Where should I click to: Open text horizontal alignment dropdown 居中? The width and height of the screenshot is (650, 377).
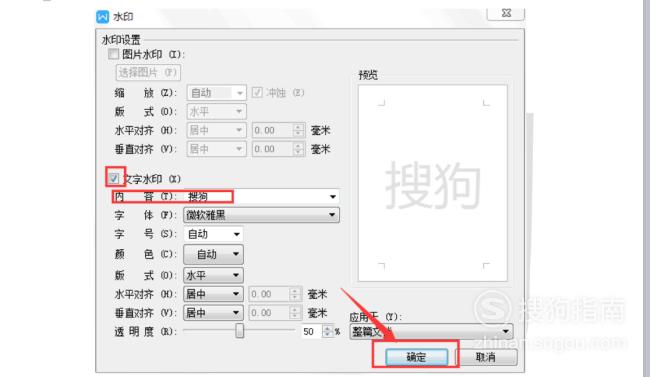pos(213,294)
